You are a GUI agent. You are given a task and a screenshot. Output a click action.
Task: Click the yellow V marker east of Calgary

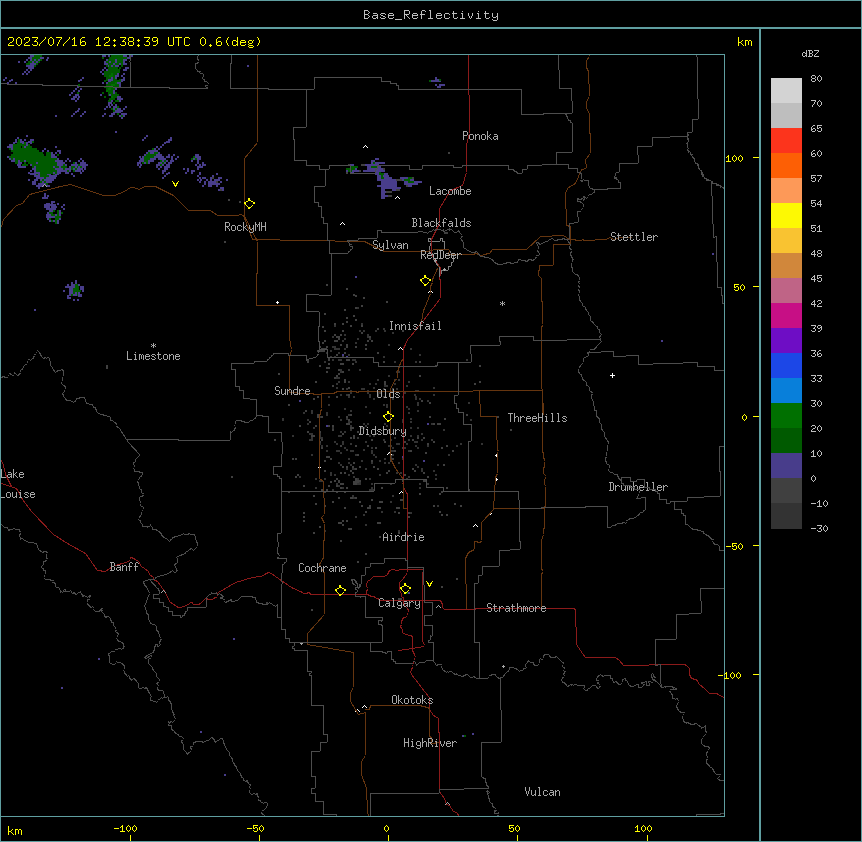429,584
